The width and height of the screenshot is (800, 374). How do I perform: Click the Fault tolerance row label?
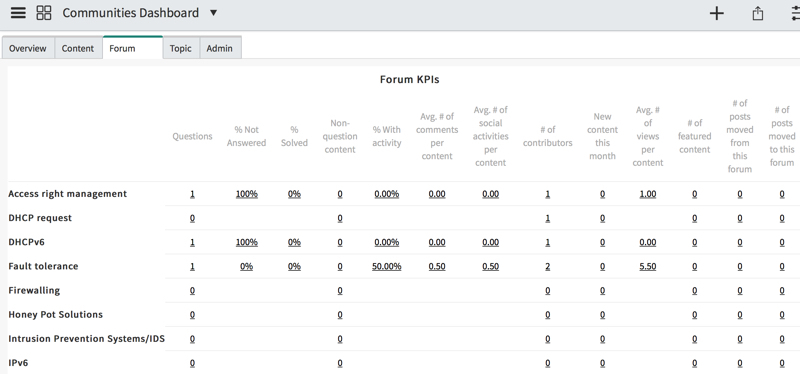pyautogui.click(x=43, y=266)
